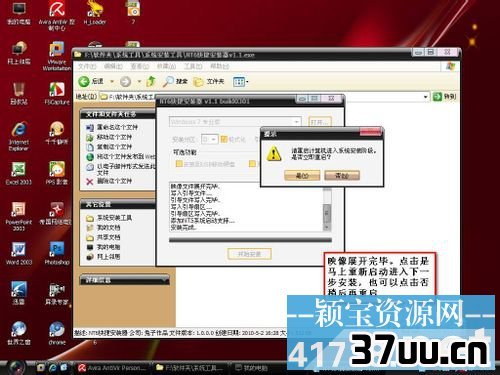Copy this file via task pane link

109,147
